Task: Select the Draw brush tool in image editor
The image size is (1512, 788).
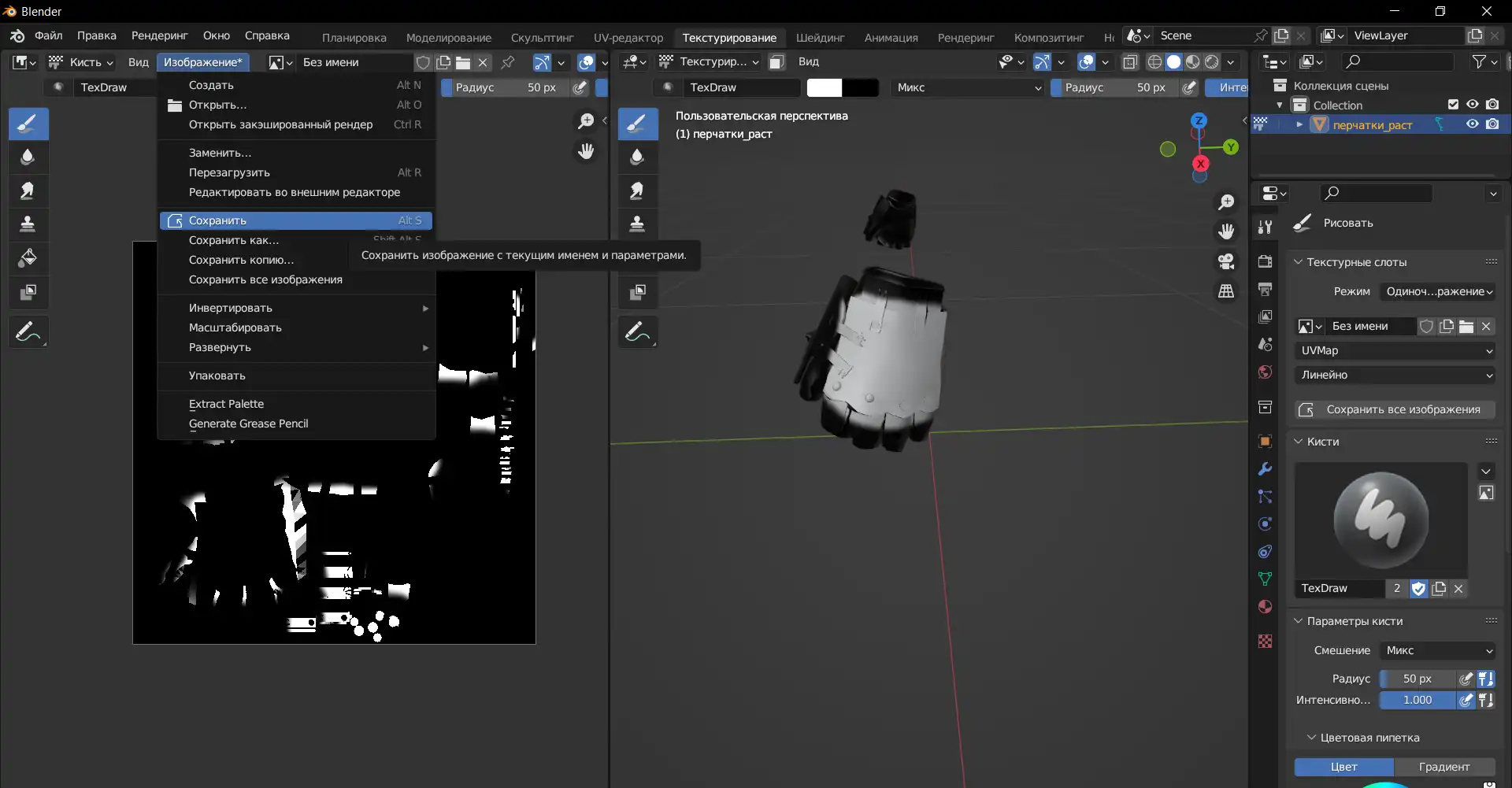Action: pyautogui.click(x=28, y=124)
